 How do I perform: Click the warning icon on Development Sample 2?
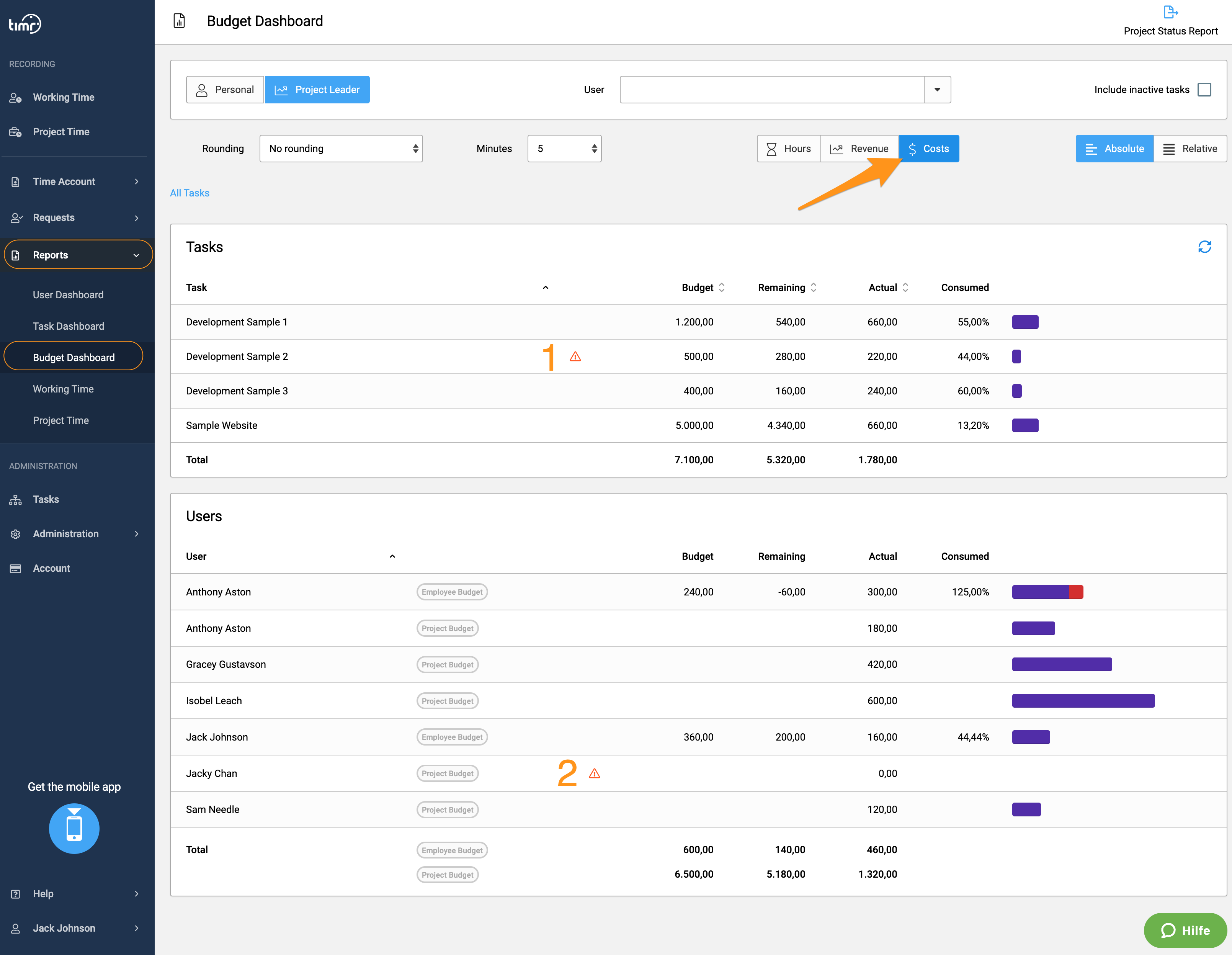coord(575,356)
